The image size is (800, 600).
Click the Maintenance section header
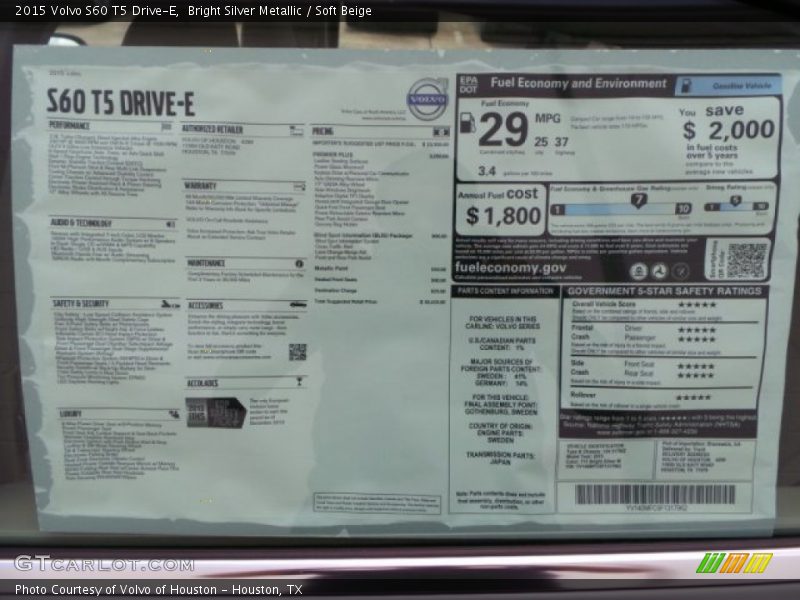point(206,263)
